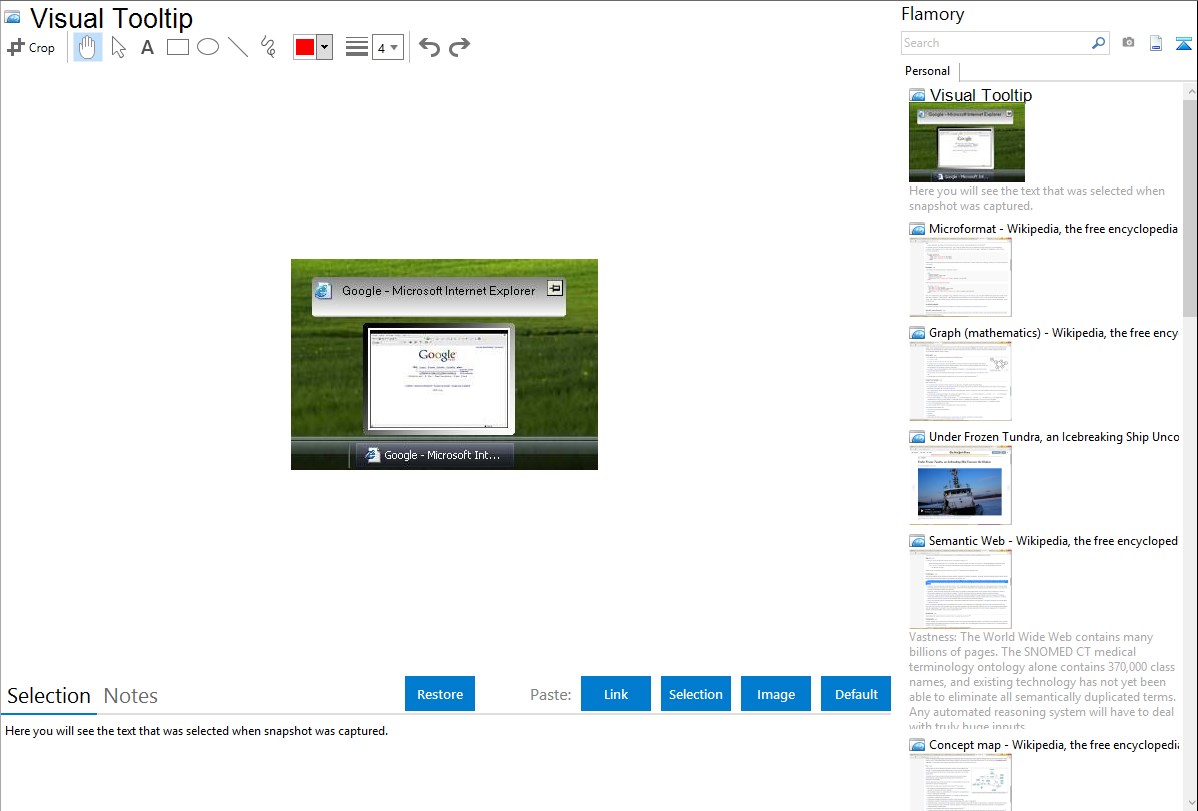This screenshot has width=1198, height=811.
Task: Paste as Image
Action: 776,694
